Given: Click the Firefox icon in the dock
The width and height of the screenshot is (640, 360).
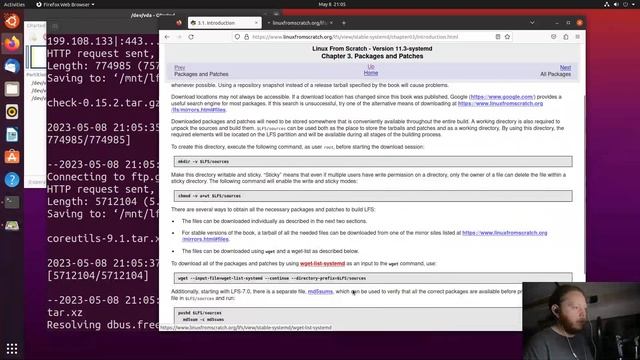Looking at the screenshot, I should [12, 43].
